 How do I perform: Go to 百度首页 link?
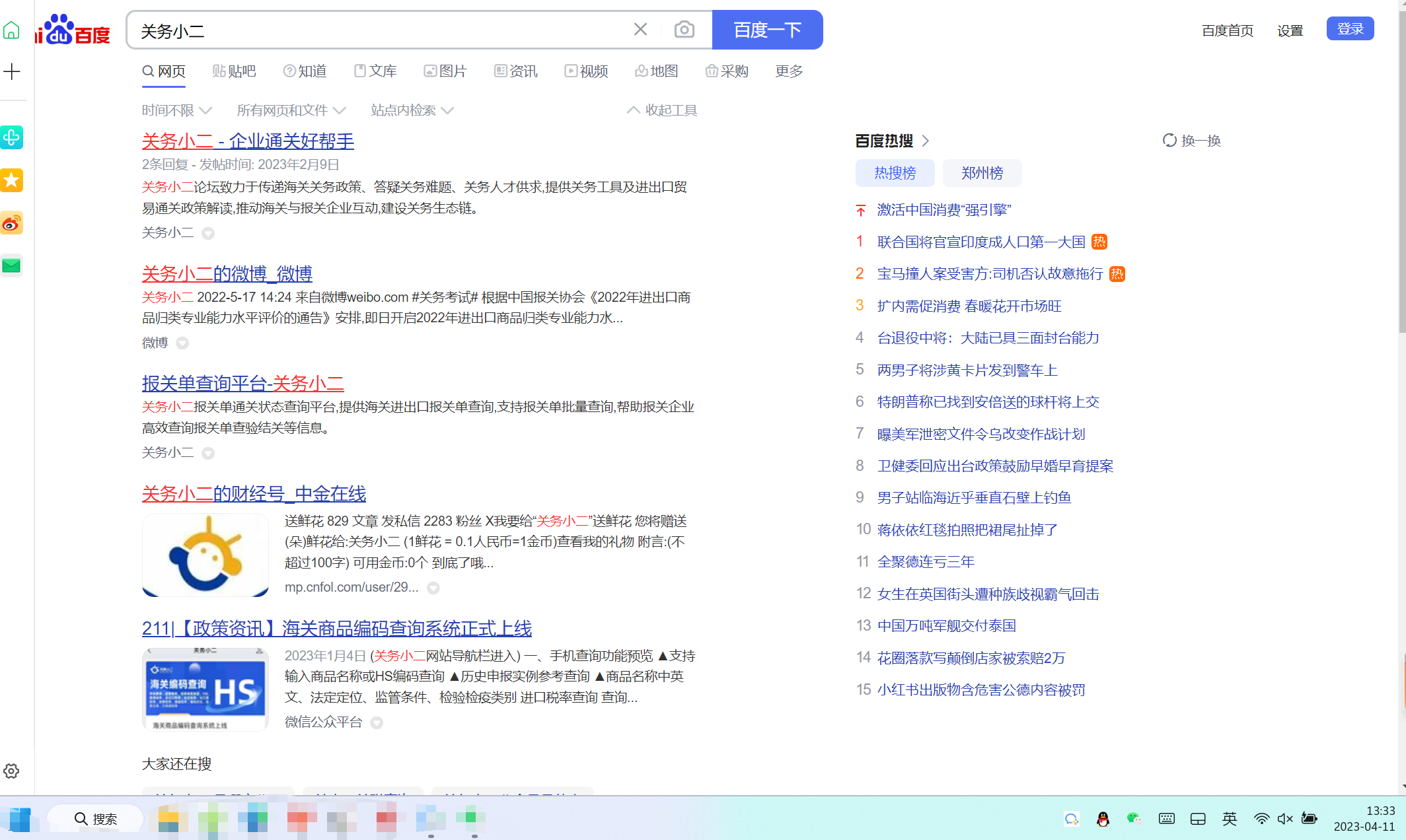[1228, 30]
